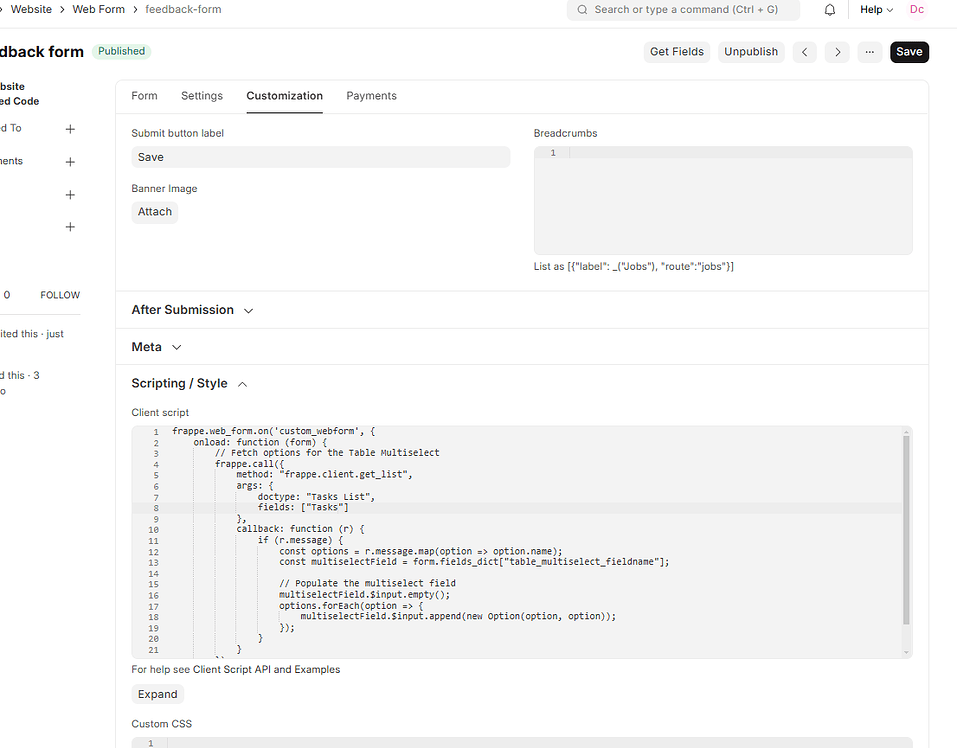This screenshot has width=957, height=748.
Task: Click the 'callback: function (r) {' line
Action: click(x=300, y=529)
